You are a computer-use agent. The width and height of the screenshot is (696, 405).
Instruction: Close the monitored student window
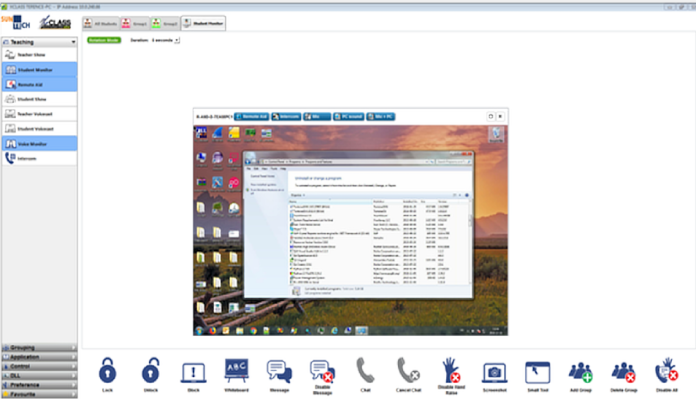coord(500,116)
